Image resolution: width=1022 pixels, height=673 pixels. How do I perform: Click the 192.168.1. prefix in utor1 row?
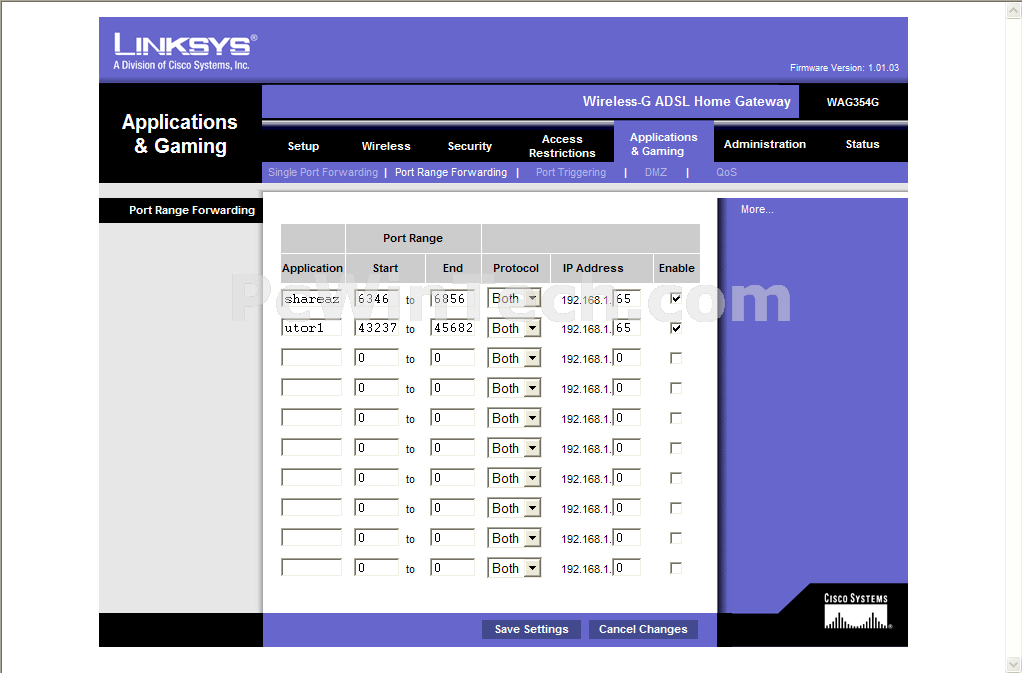pos(586,330)
